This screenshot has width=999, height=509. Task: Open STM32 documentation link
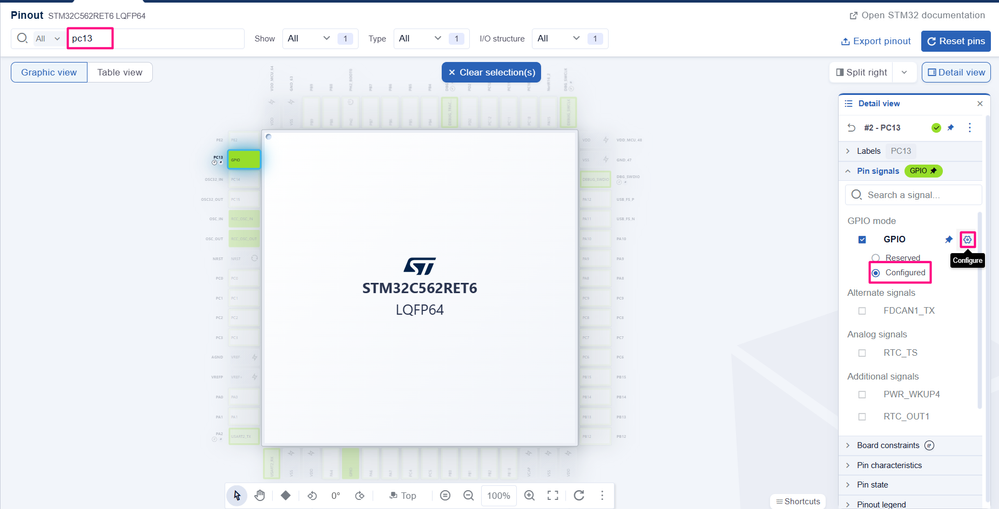[x=917, y=15]
